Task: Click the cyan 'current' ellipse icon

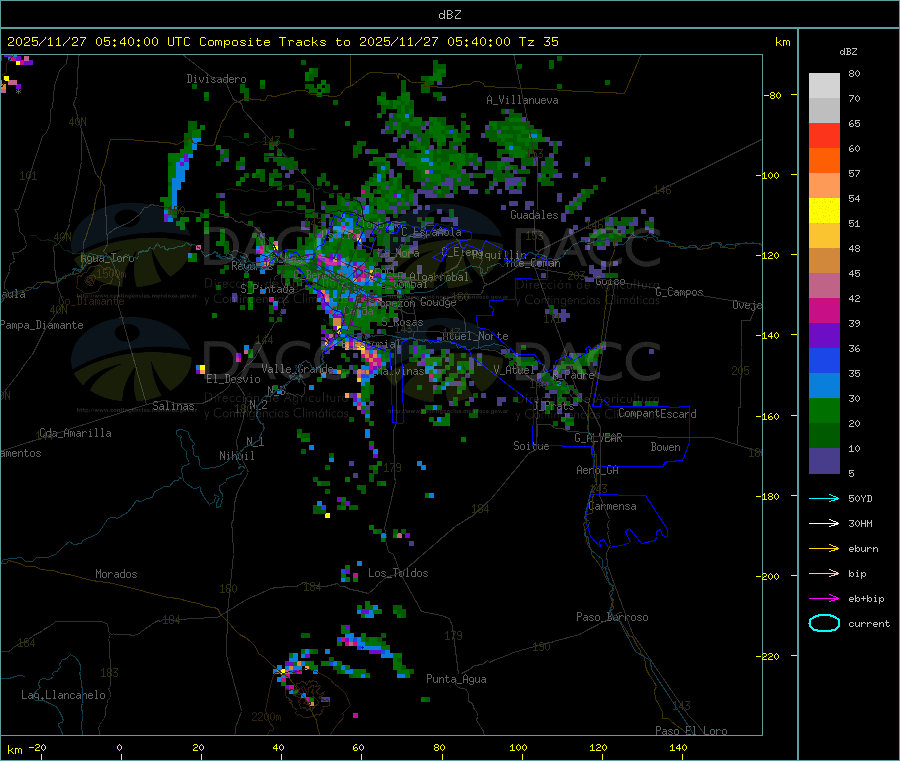Action: (824, 623)
